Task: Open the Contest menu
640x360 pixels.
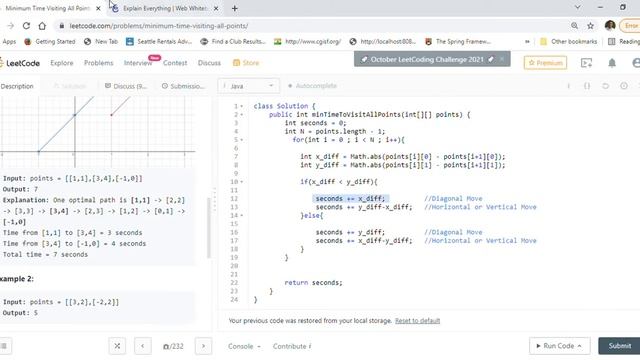Action: (x=175, y=63)
